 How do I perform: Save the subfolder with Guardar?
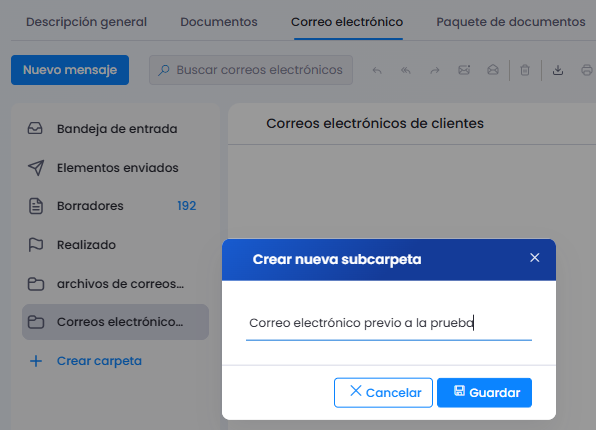[x=484, y=393]
